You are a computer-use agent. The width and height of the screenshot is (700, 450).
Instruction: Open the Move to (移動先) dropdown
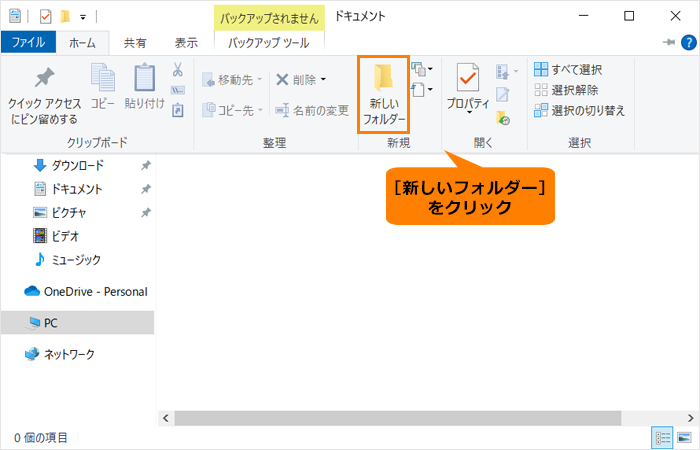point(232,80)
